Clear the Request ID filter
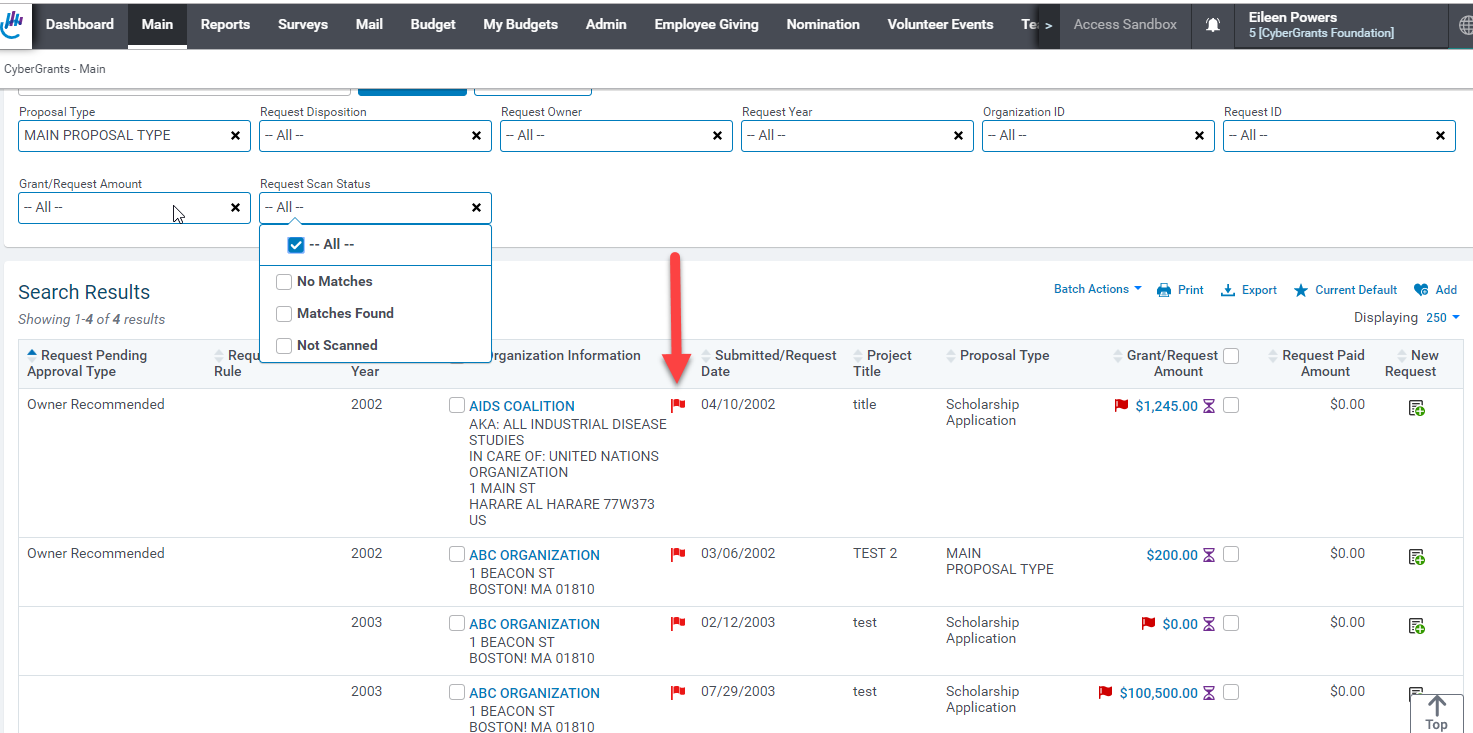Screen dimensions: 1473x733 click(1440, 136)
